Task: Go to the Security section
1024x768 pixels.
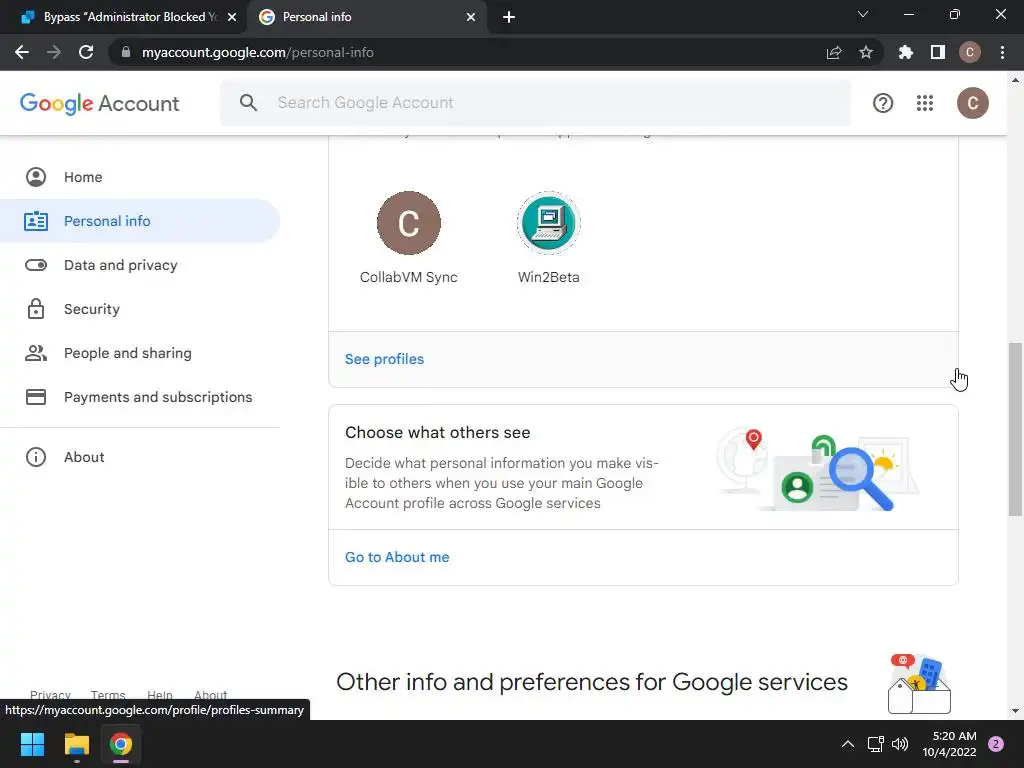Action: point(91,309)
